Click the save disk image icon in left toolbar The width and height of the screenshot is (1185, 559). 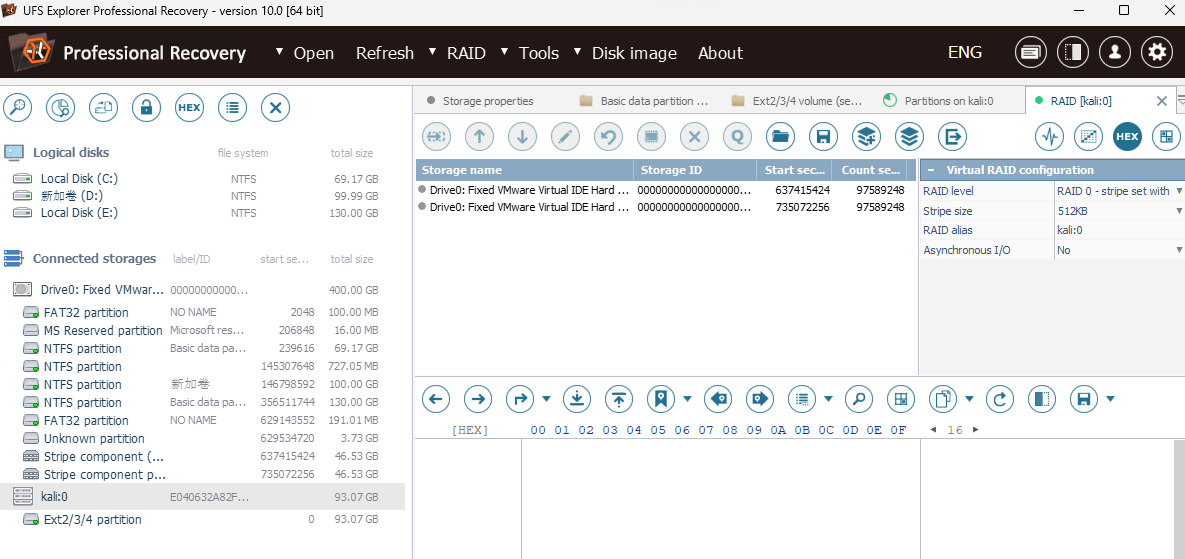104,107
